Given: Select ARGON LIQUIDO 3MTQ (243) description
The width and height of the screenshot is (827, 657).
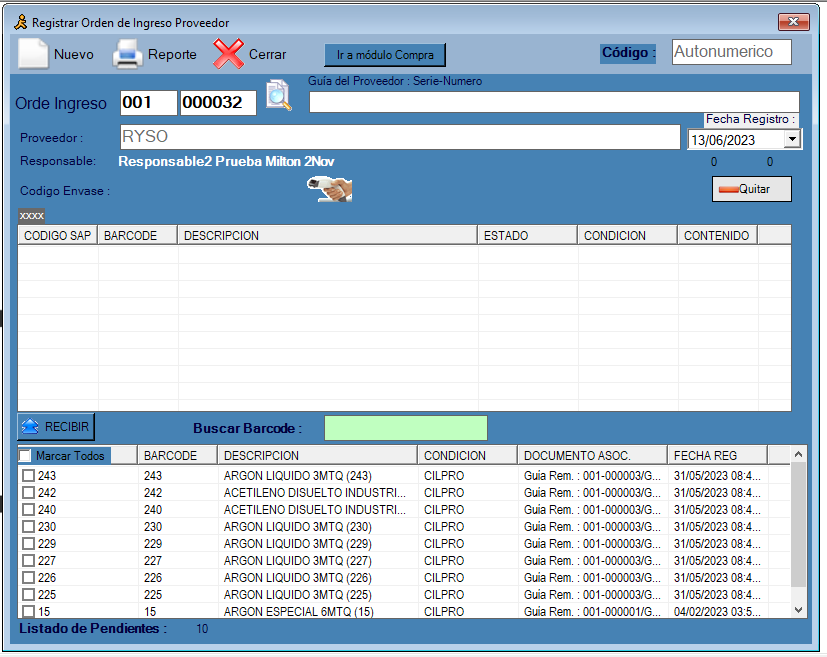Looking at the screenshot, I should 297,476.
